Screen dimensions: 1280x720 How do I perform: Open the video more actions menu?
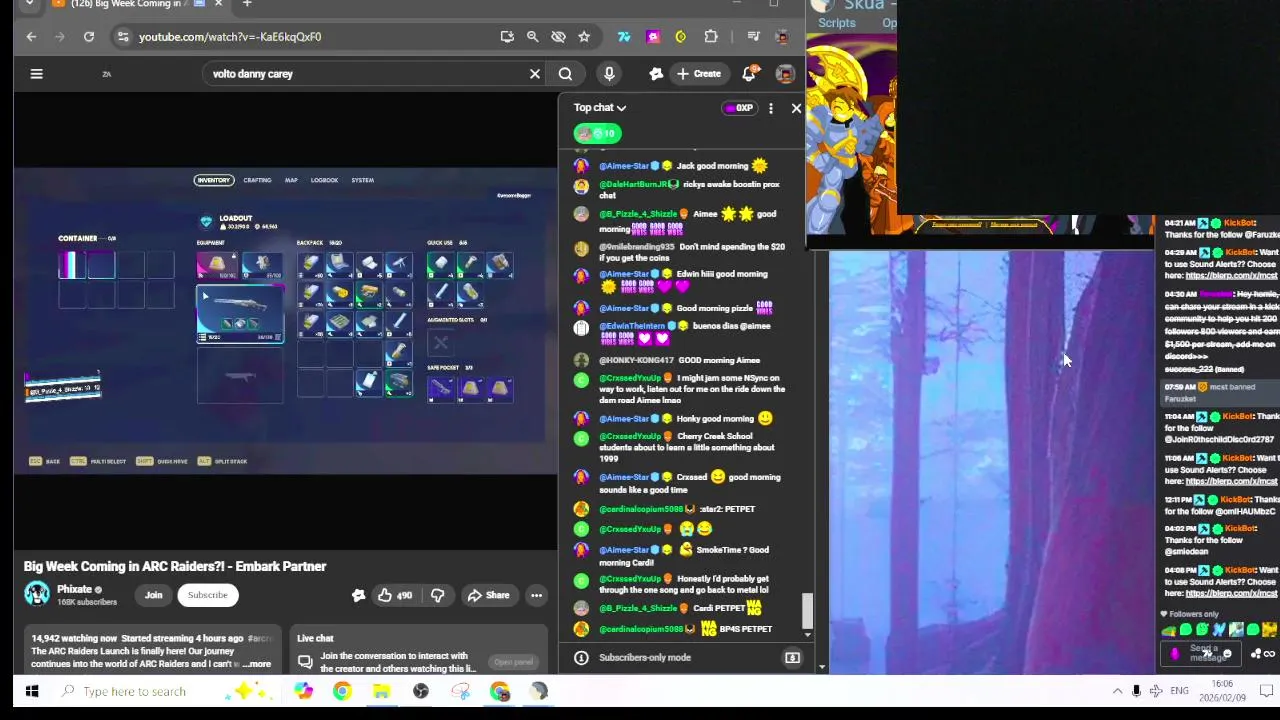[x=536, y=596]
